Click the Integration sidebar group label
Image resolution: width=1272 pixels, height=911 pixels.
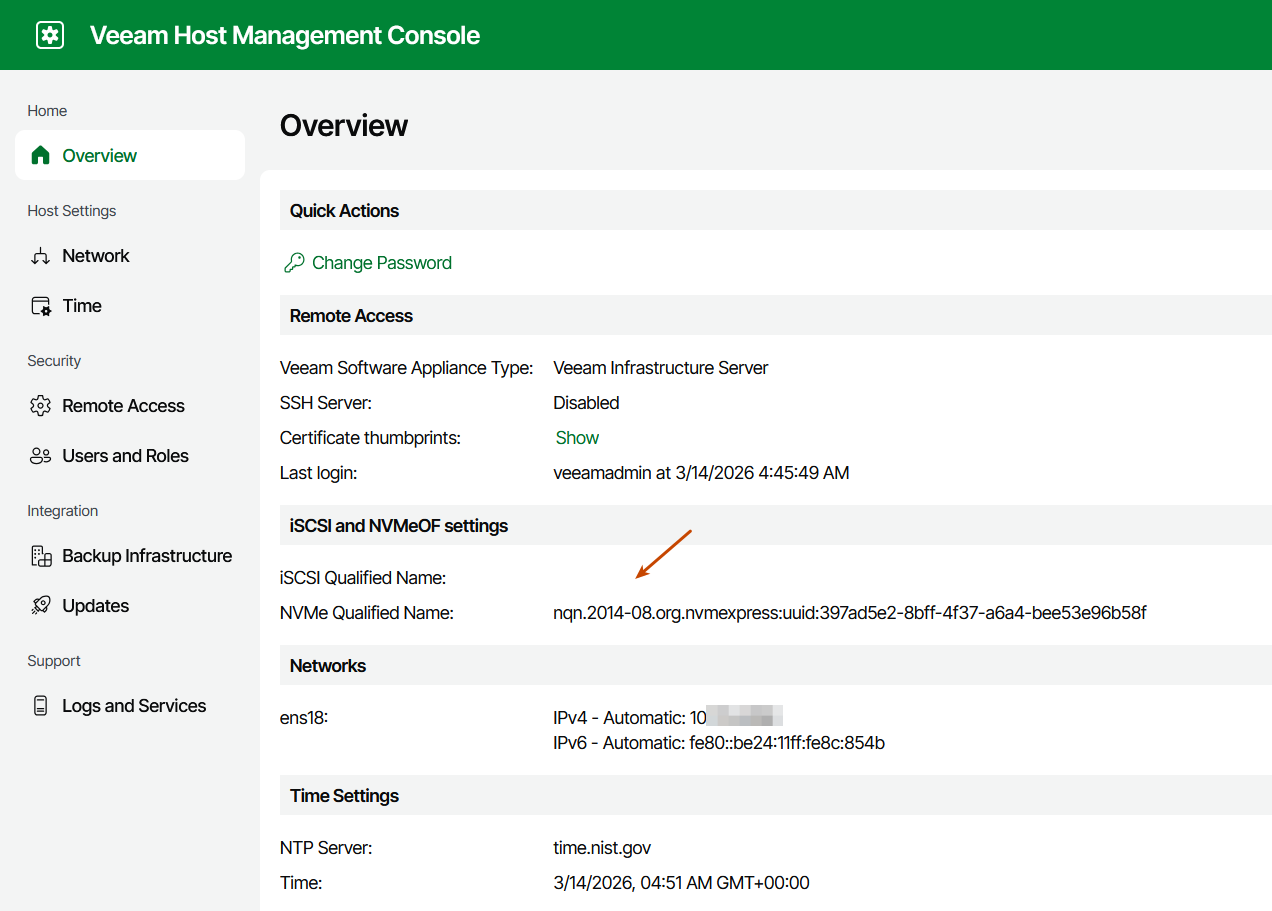coord(63,511)
